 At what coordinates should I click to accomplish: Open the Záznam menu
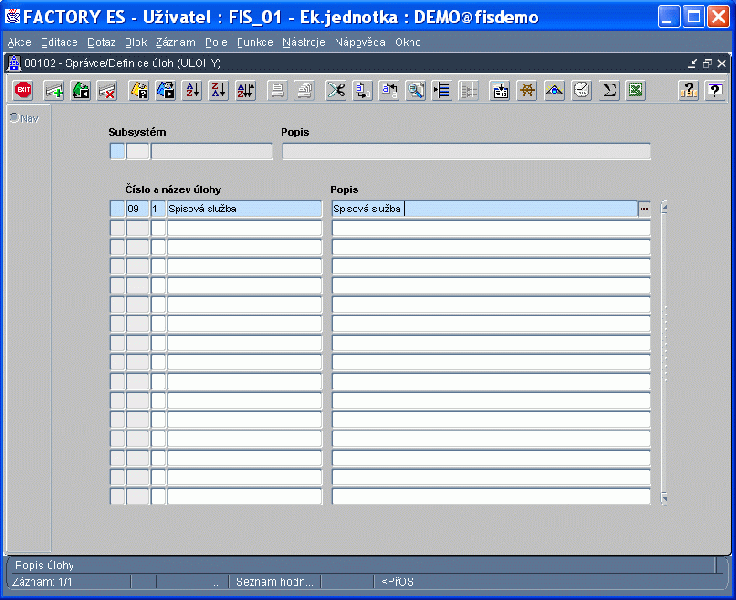[x=176, y=42]
